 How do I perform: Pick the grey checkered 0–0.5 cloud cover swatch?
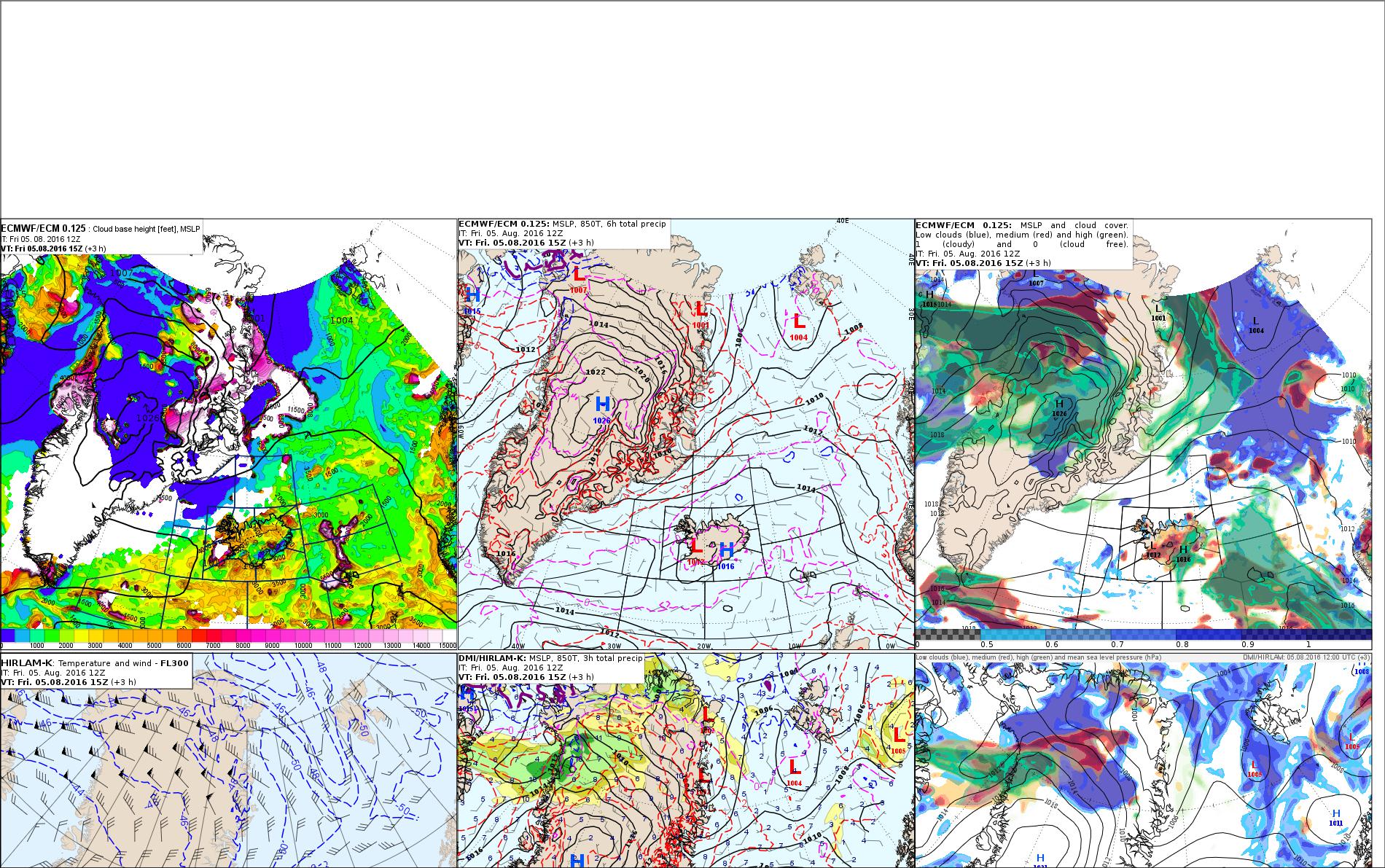[x=948, y=634]
